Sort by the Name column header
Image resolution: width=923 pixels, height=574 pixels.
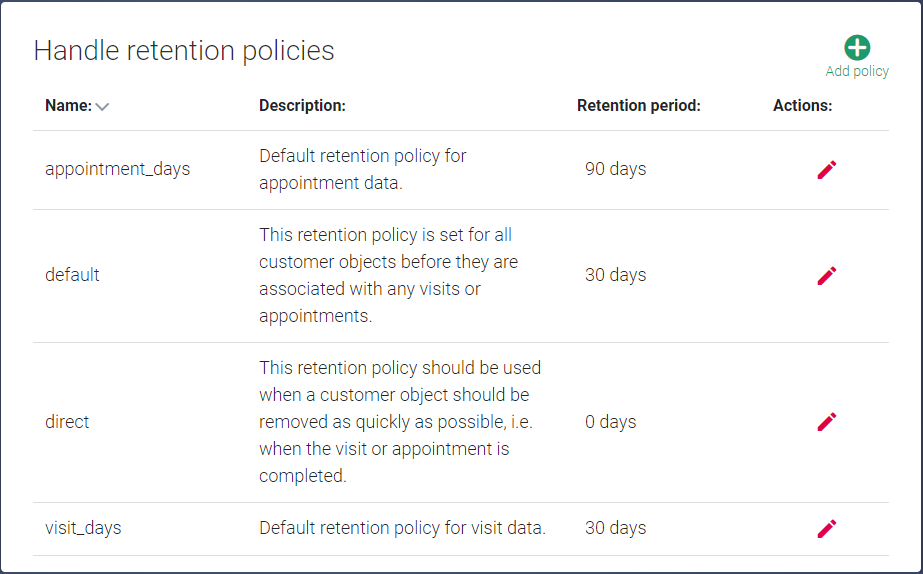click(69, 105)
